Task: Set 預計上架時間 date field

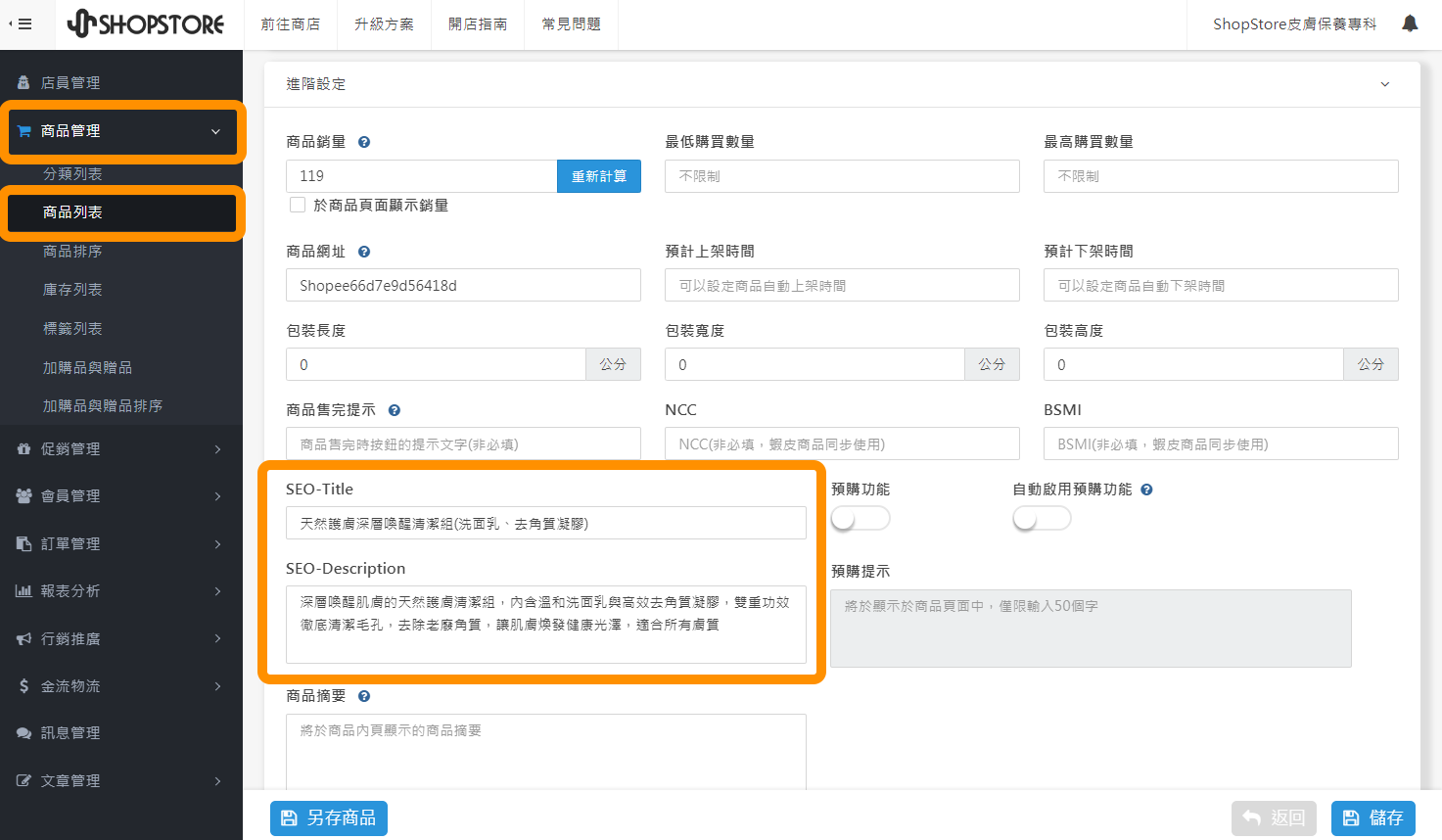Action: 842,286
